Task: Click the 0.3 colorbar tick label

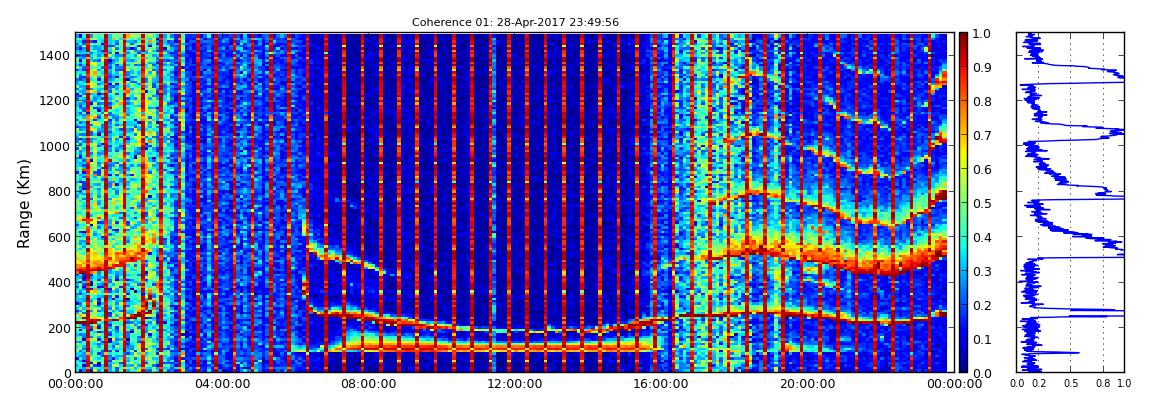Action: pyautogui.click(x=982, y=271)
